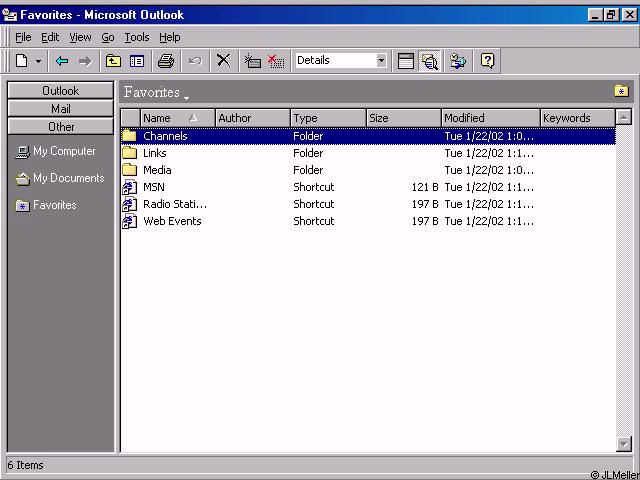Click the Organize toolbar icon
The image size is (640, 480).
coord(458,61)
